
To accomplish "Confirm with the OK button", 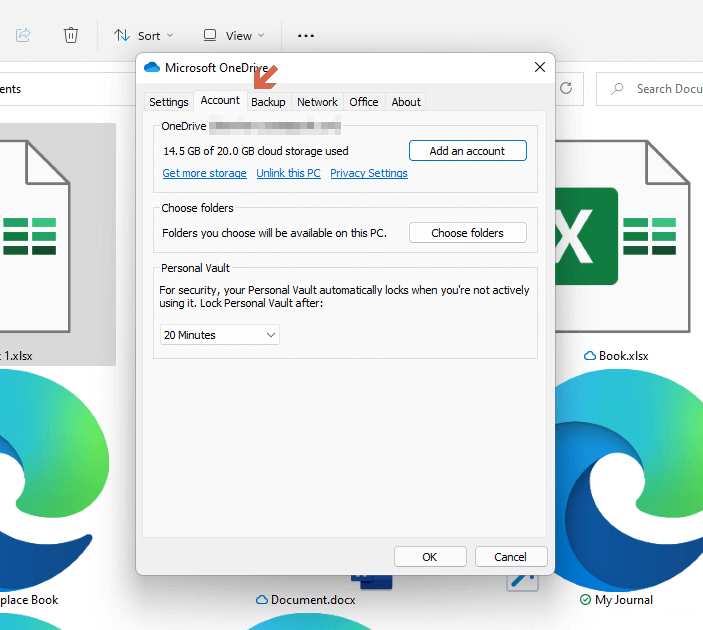I will [x=430, y=557].
